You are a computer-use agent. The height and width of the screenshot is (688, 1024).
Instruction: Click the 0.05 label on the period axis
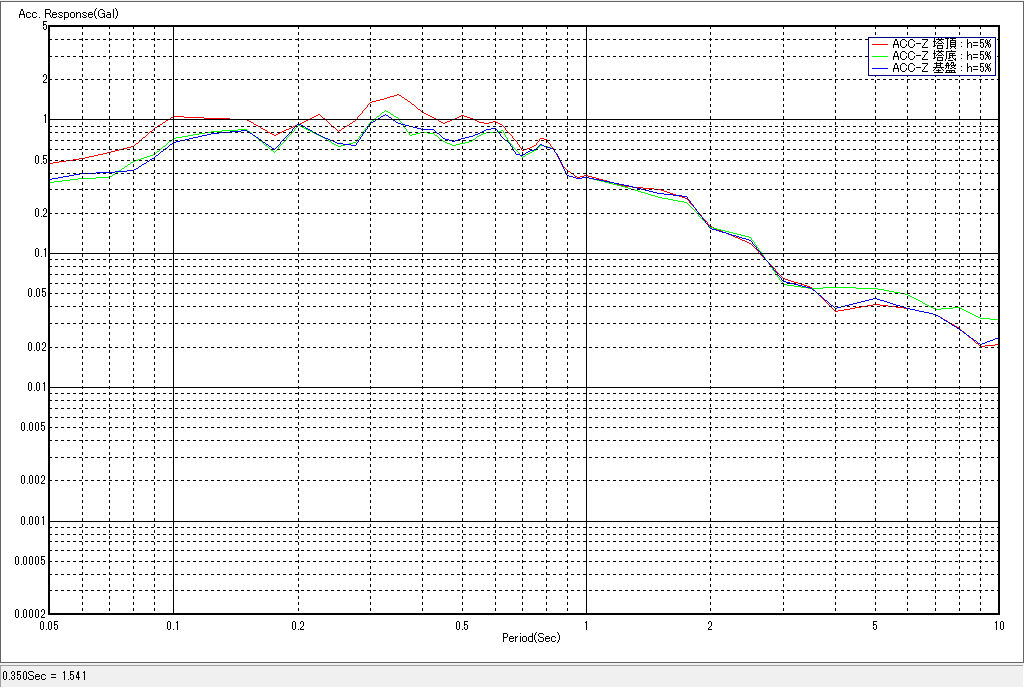click(x=49, y=624)
